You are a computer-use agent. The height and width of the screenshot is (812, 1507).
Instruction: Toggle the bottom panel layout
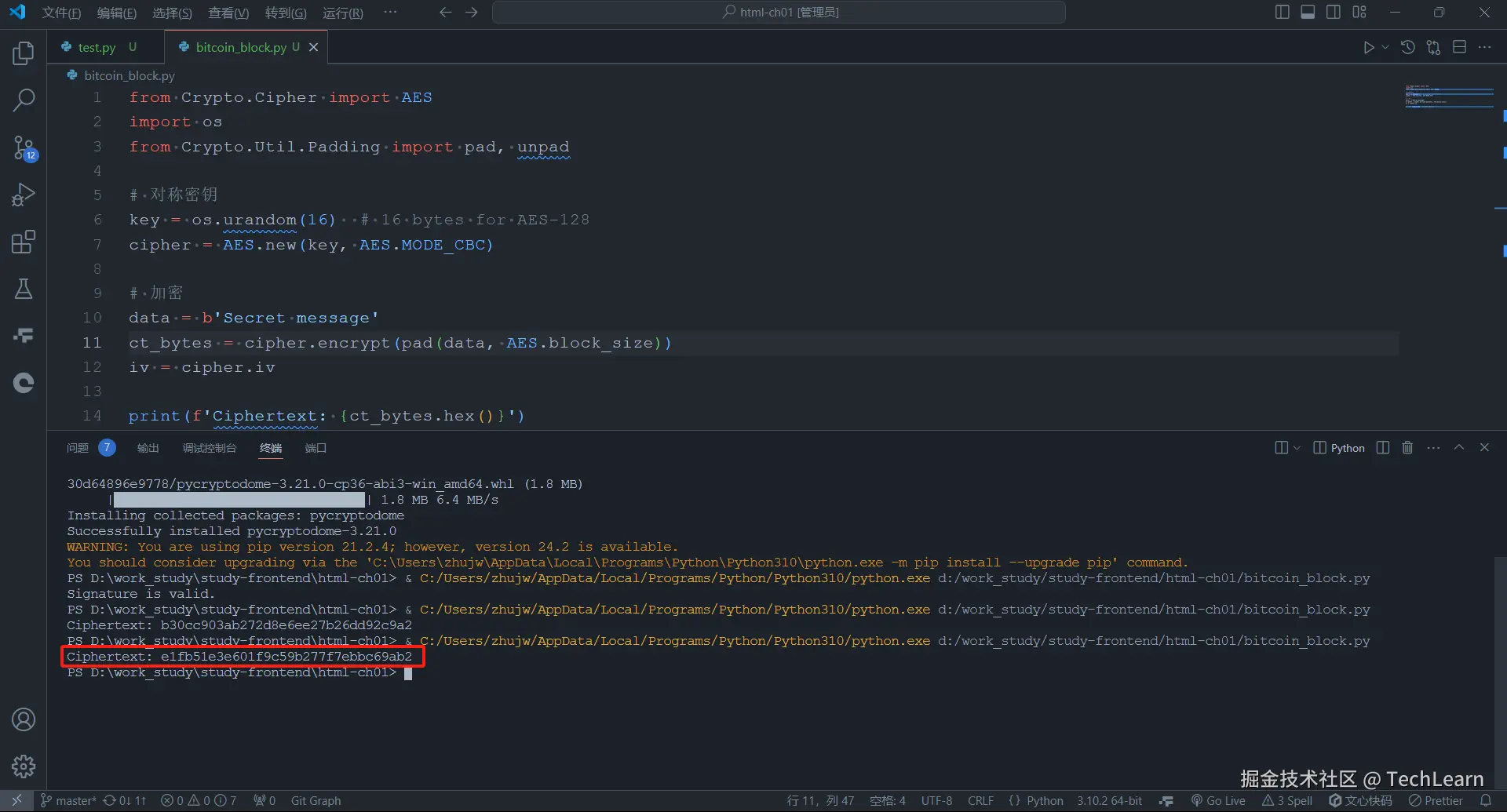(1308, 13)
